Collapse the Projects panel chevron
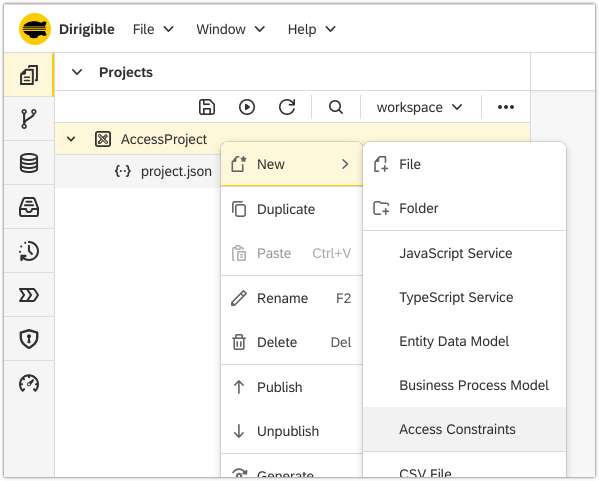 point(77,72)
